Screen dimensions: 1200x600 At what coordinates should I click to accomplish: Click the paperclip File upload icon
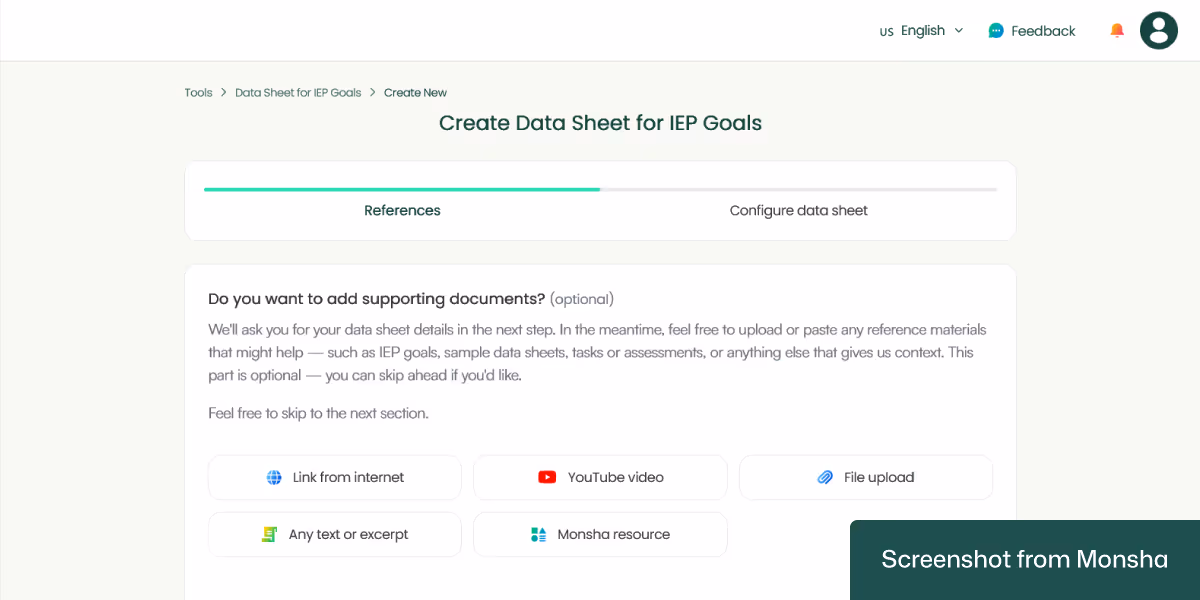click(x=825, y=477)
